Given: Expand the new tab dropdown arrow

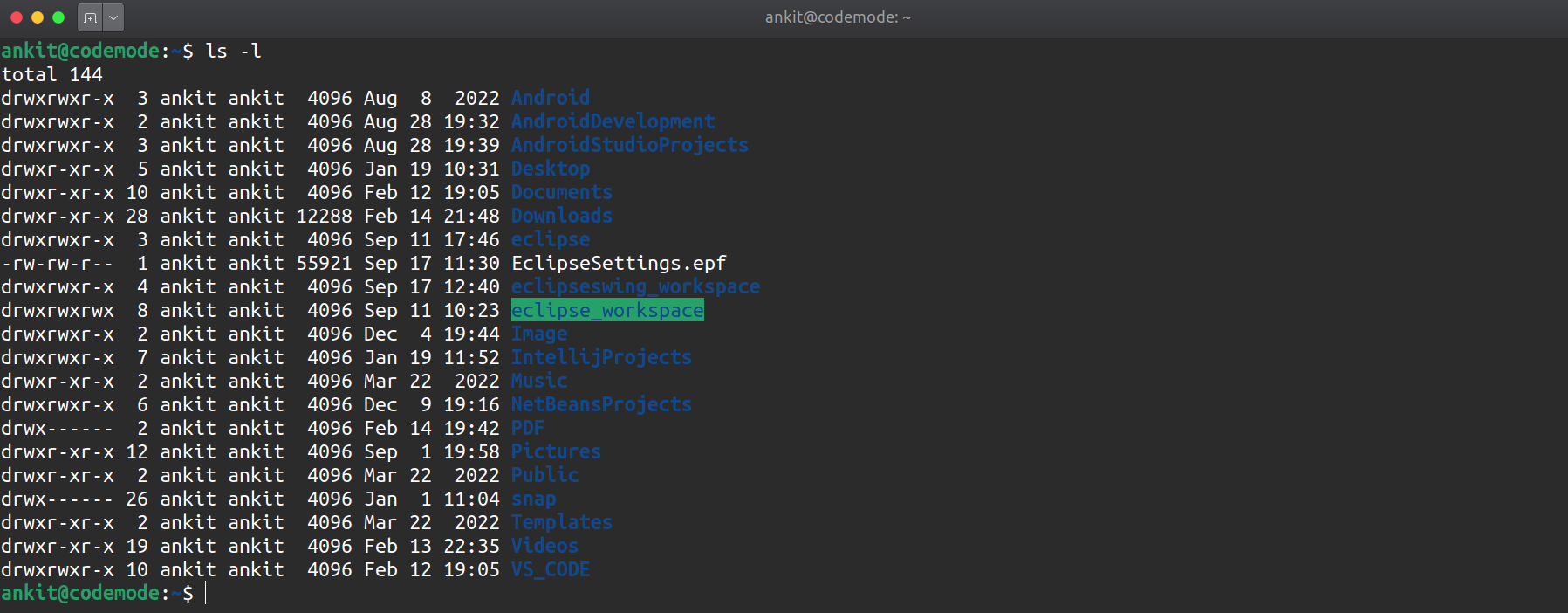Looking at the screenshot, I should [x=113, y=17].
